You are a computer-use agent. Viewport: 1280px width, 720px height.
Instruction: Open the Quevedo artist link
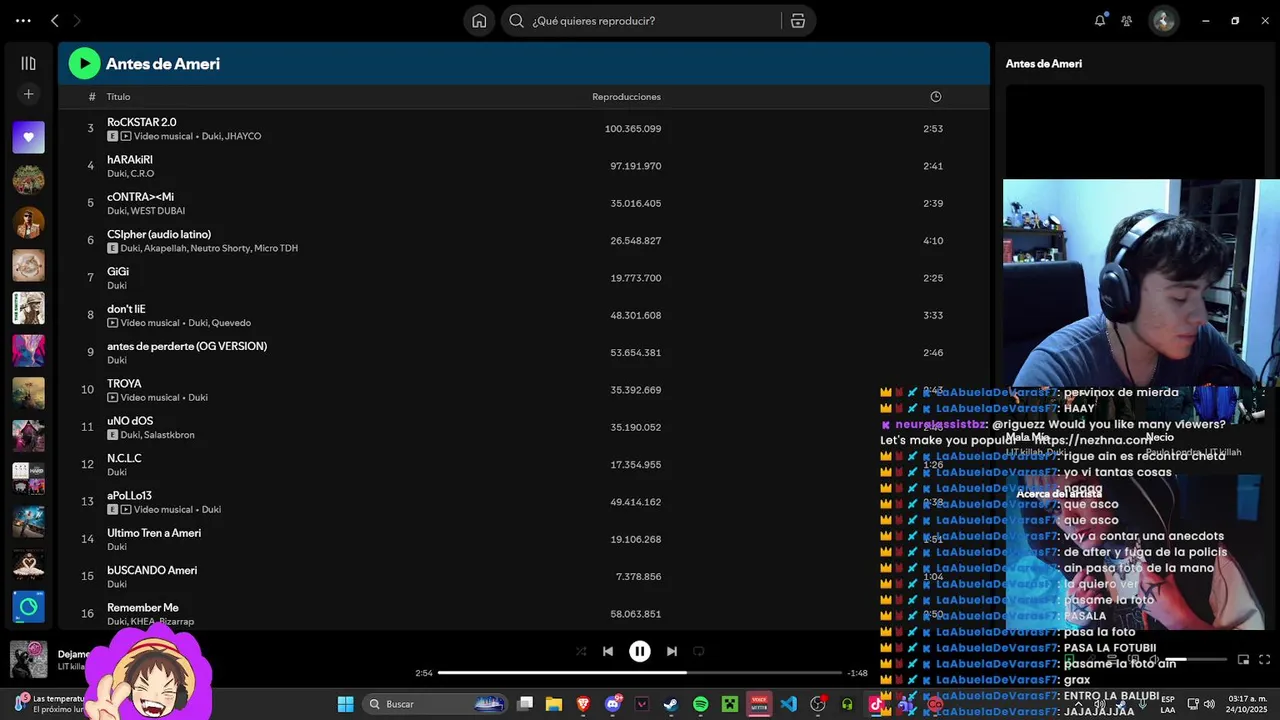tap(231, 323)
